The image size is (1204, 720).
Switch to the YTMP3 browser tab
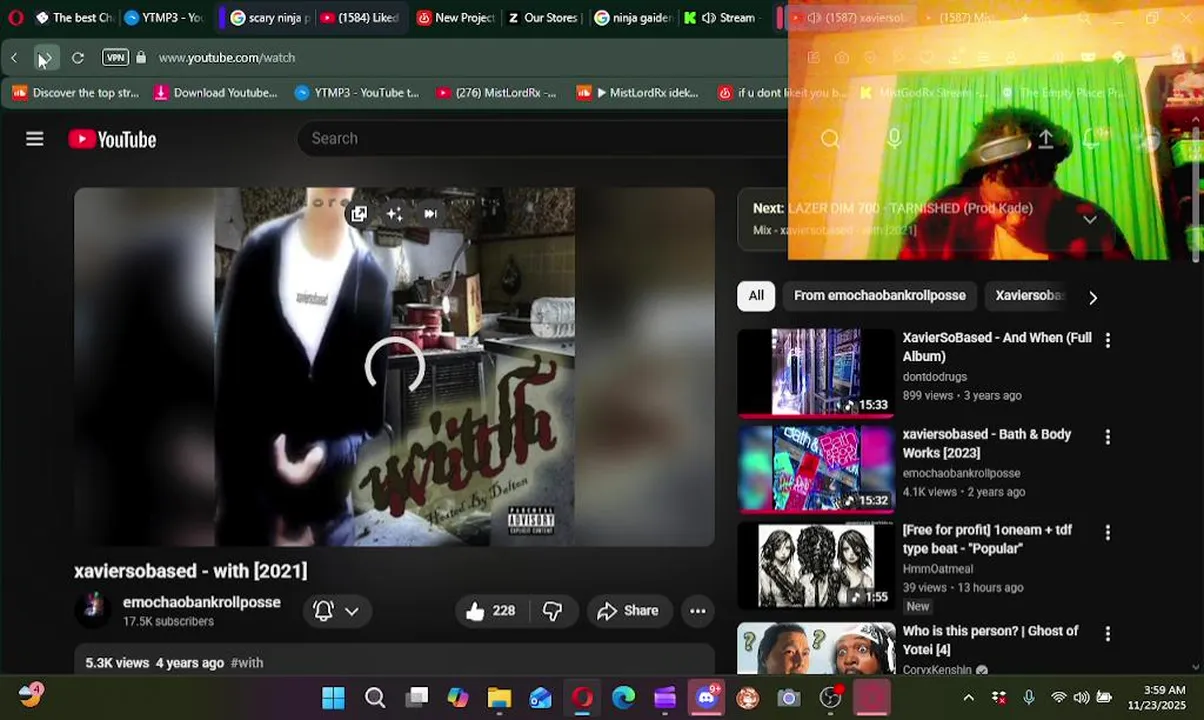(x=164, y=17)
